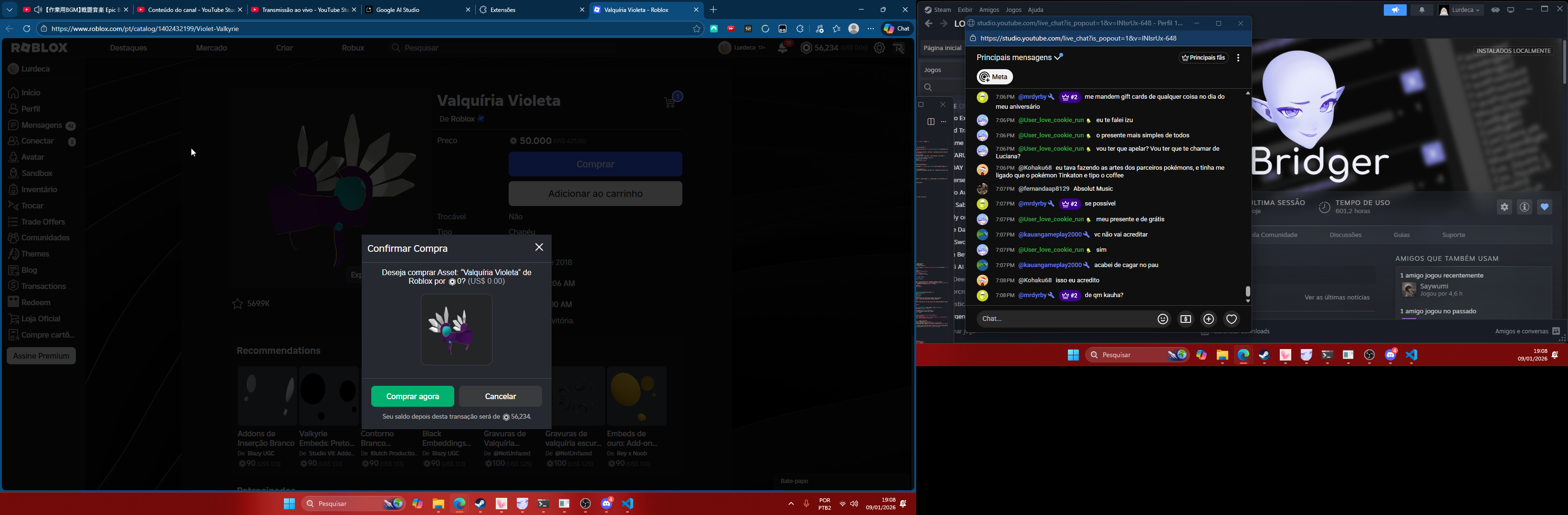Toggle favorite heart for Bridger game
The width and height of the screenshot is (1568, 515).
[1544, 207]
